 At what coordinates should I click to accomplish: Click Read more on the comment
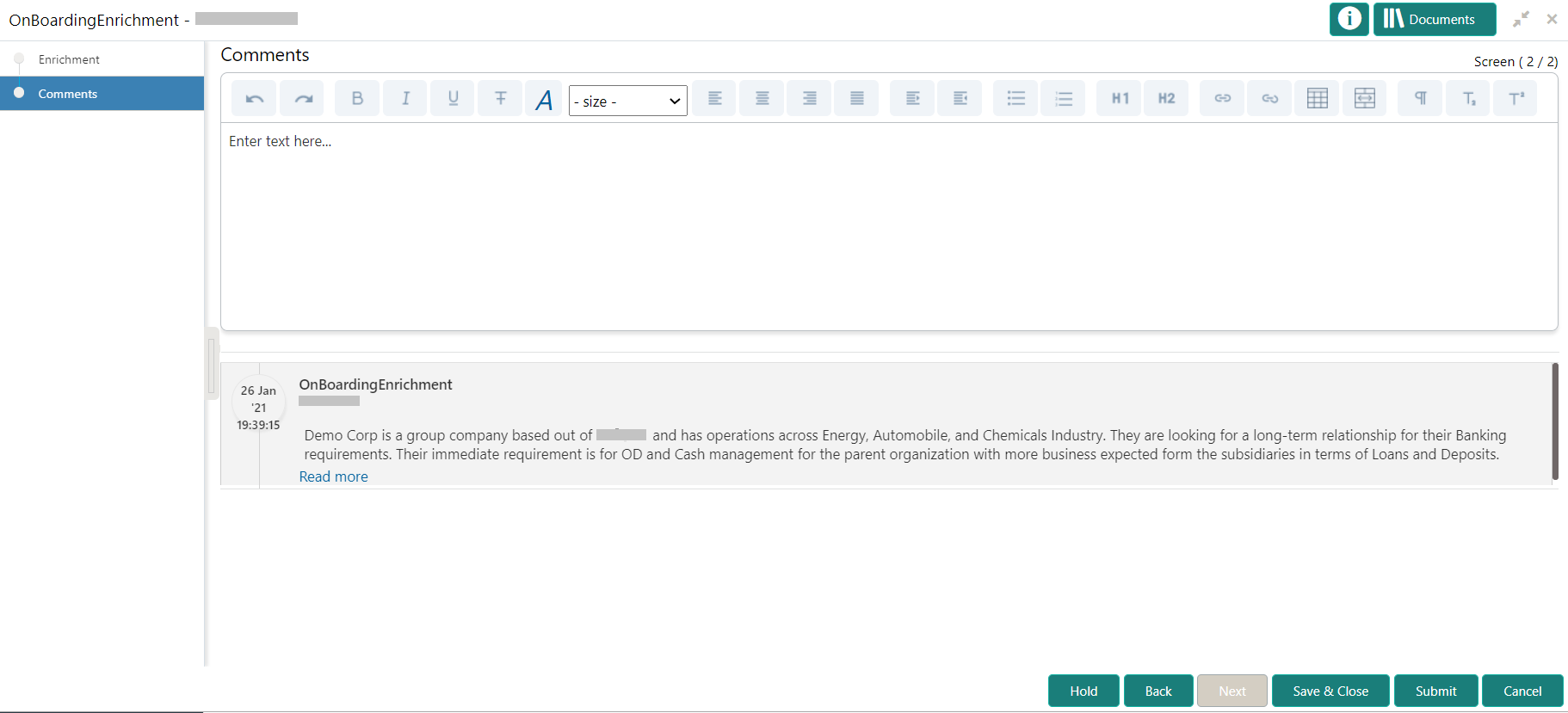pyautogui.click(x=333, y=476)
